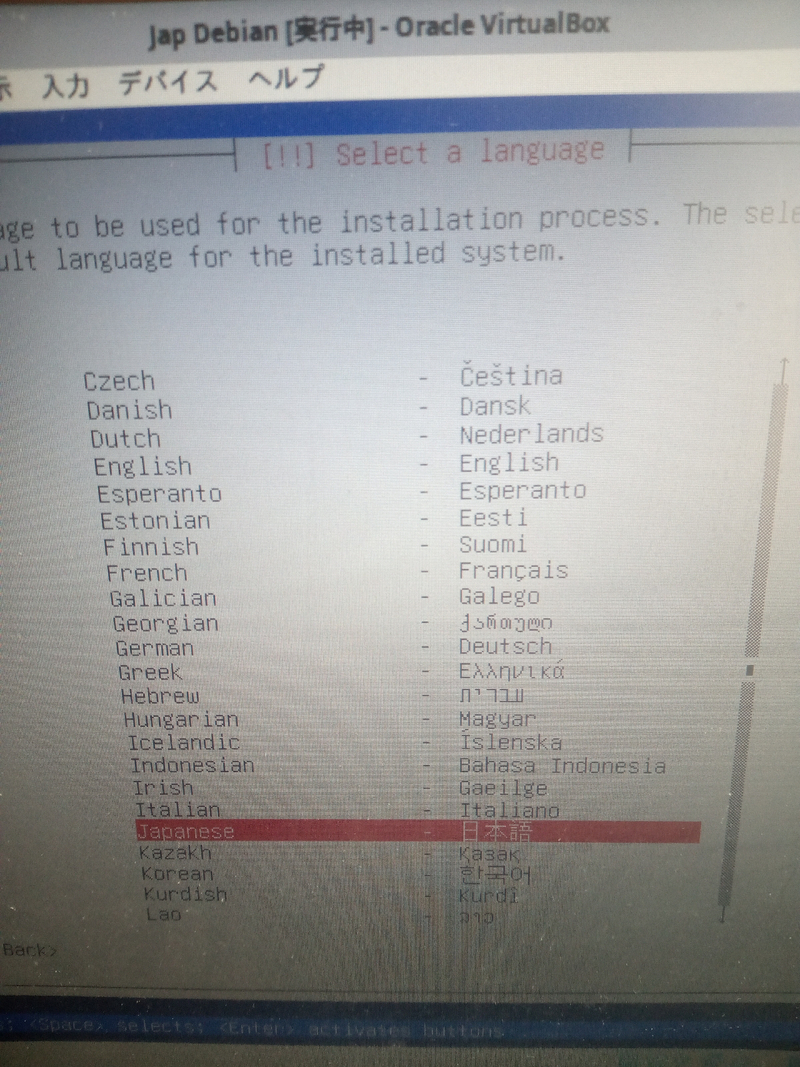Click the scroll up arrow of language list

coord(784,371)
